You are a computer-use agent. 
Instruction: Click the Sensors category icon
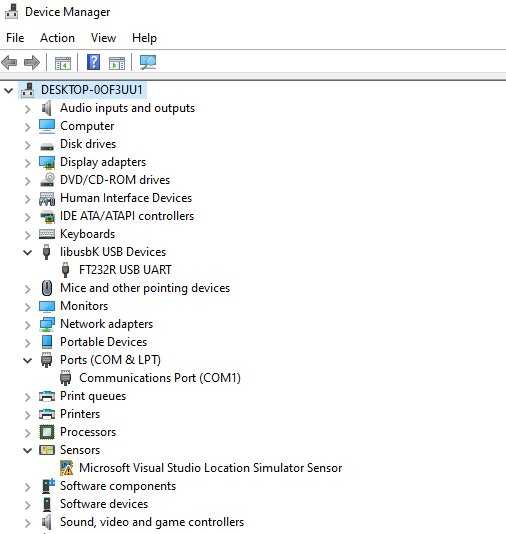click(x=47, y=450)
